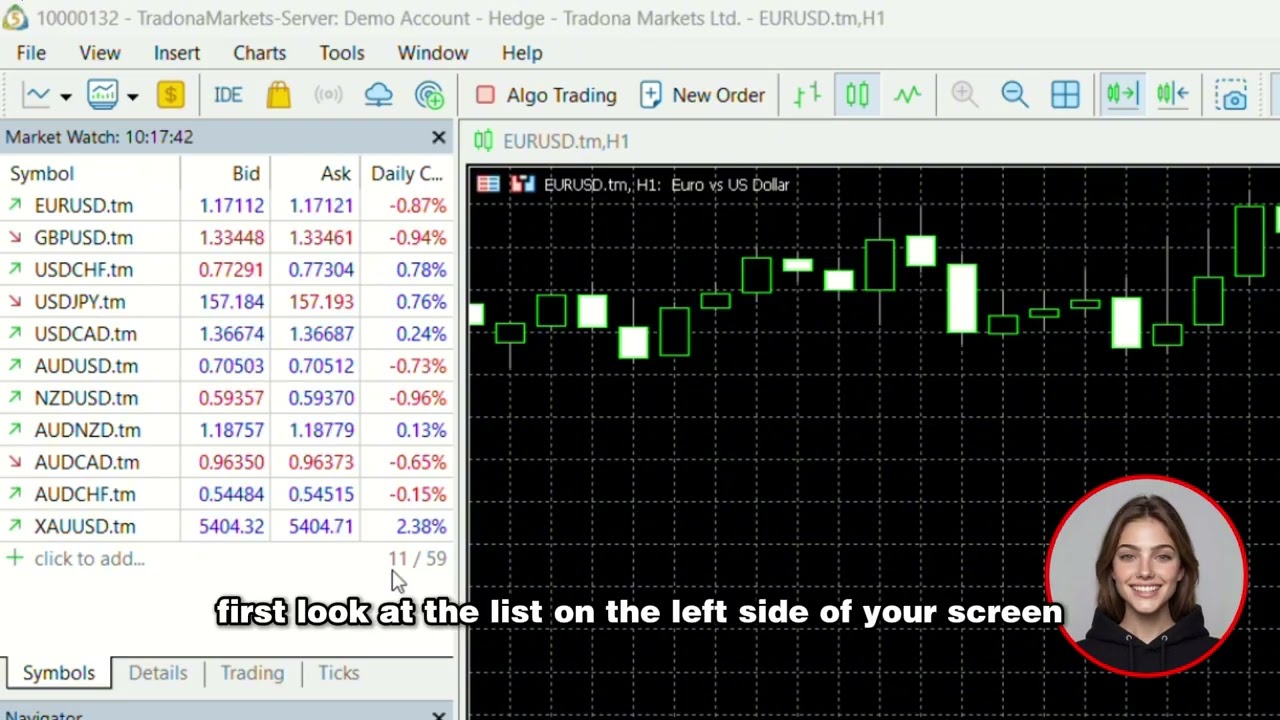Expand the new chart dropdown arrow
The width and height of the screenshot is (1280, 720).
pos(66,96)
